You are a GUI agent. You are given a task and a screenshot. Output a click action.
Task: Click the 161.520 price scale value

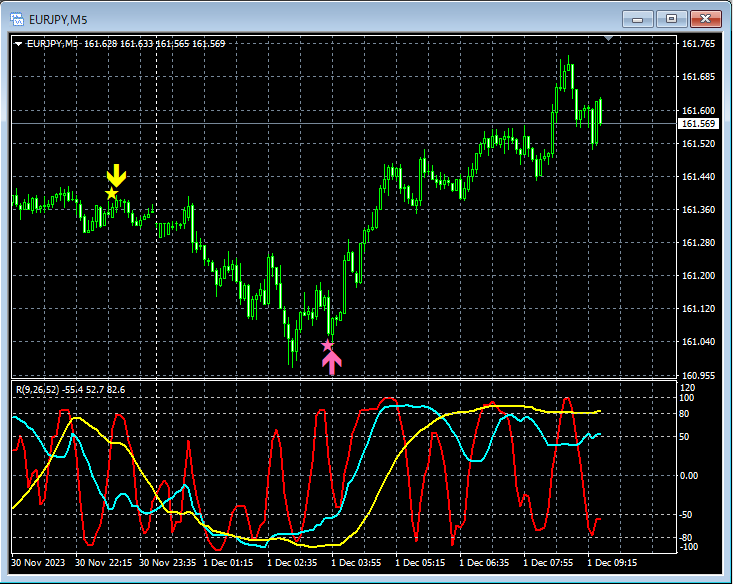coord(698,144)
